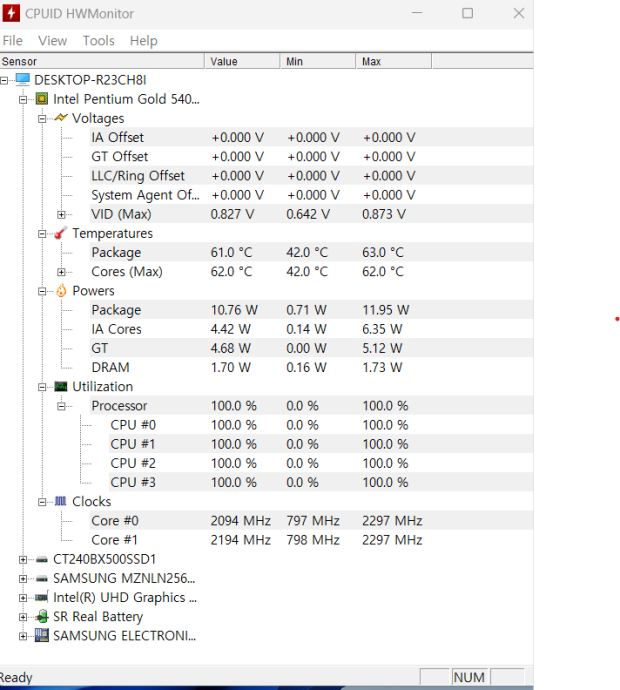Click the desktop computer icon beside DESKTOP-R23CH8I
Screen dimensions: 620x690
[x=23, y=80]
